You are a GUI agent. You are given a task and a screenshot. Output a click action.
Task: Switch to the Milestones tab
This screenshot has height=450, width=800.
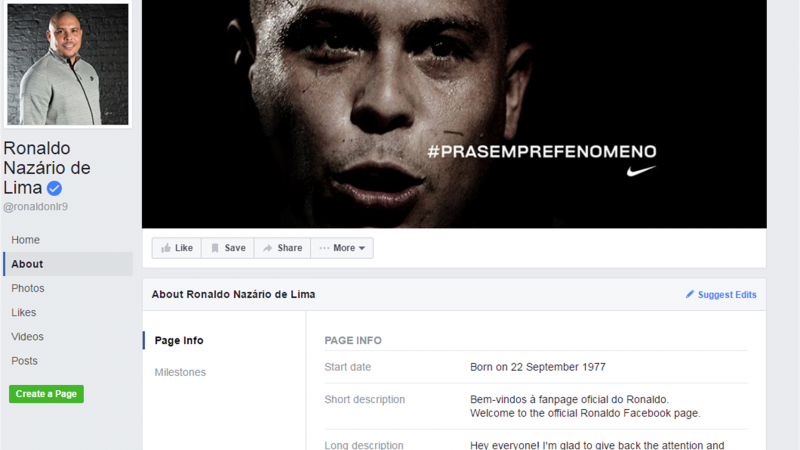180,373
